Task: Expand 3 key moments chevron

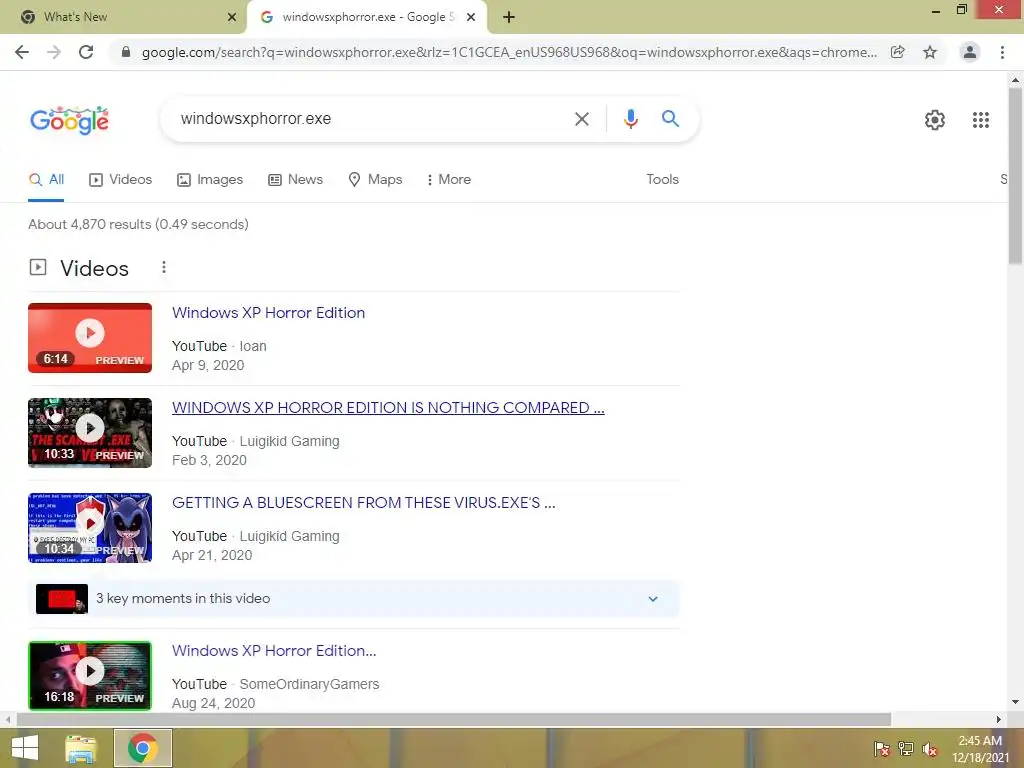Action: coord(652,599)
